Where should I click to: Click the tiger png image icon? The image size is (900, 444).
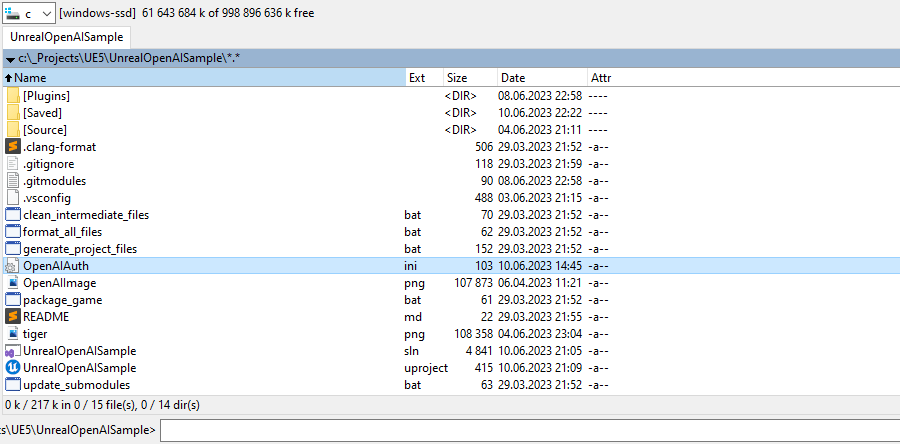(x=13, y=334)
